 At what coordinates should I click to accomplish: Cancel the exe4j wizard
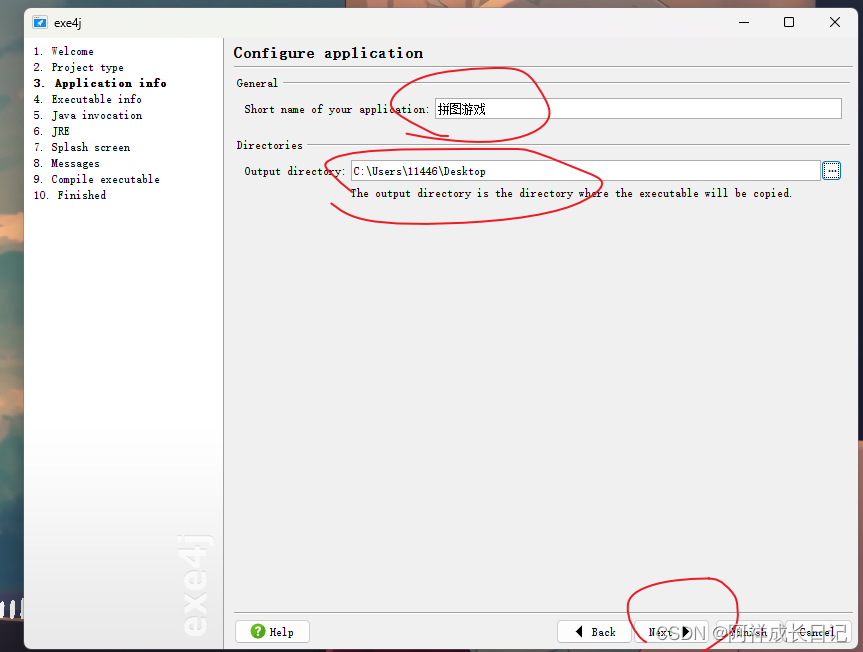click(815, 631)
